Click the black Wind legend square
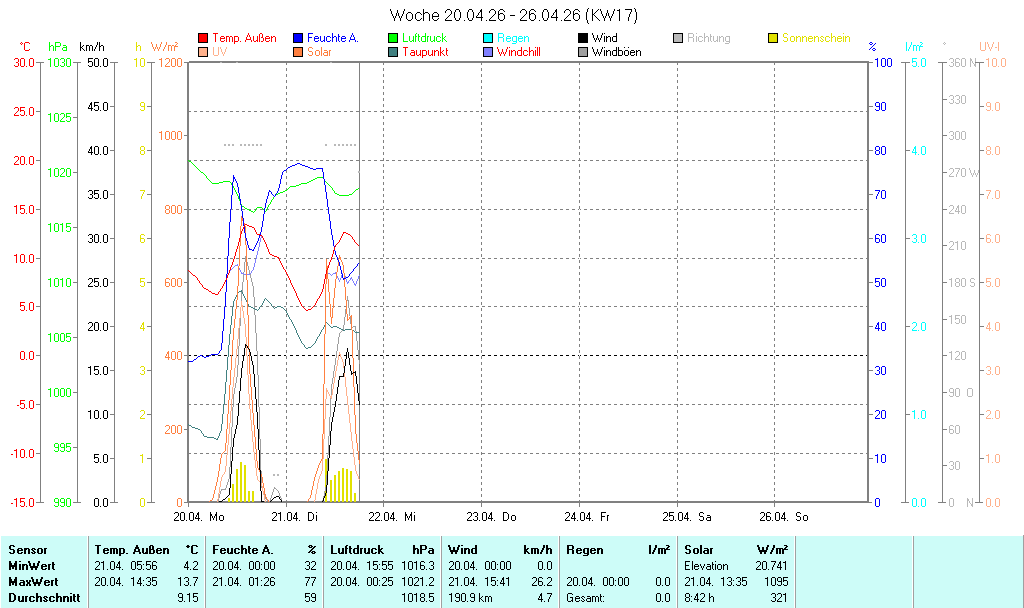1024x608 pixels. (584, 38)
